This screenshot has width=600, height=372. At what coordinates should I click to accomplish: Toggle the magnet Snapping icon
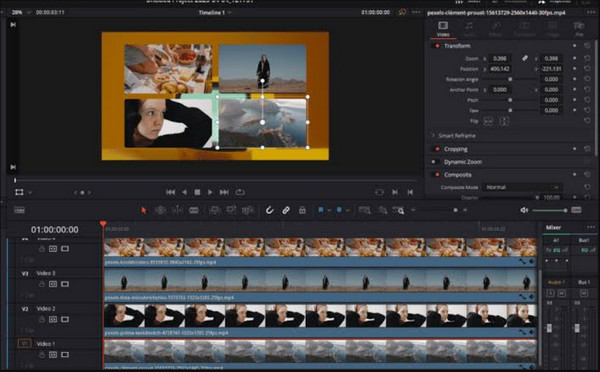(269, 210)
